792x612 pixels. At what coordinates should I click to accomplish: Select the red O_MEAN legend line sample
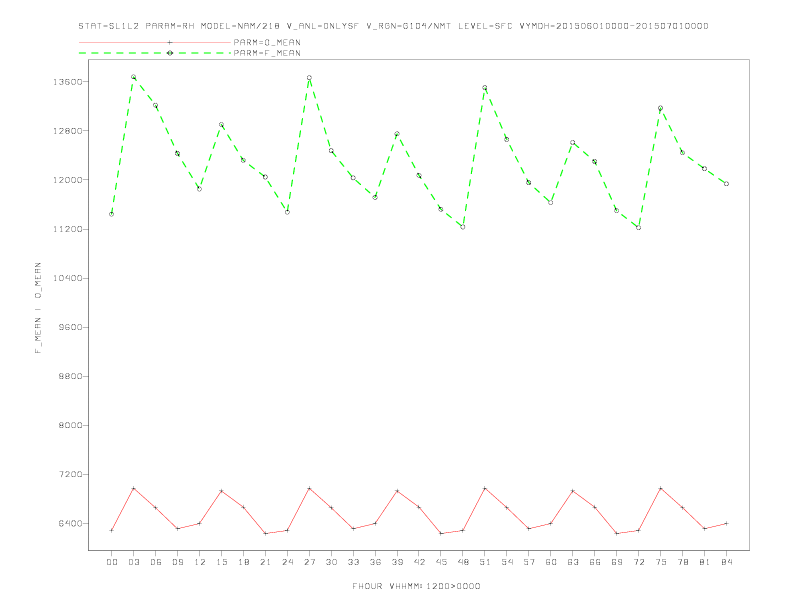tap(155, 42)
